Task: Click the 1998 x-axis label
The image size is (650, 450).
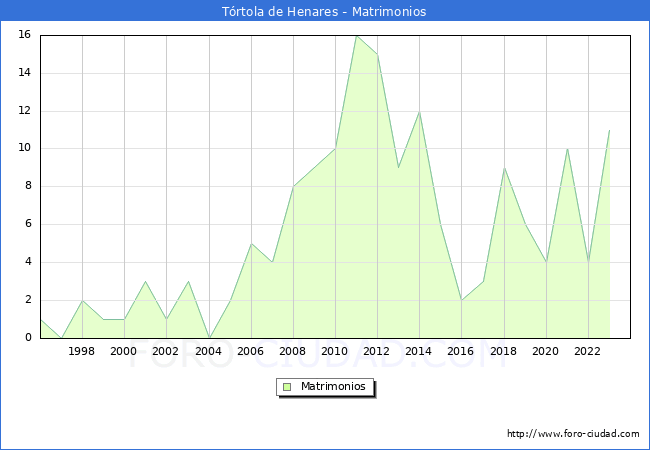Action: [x=81, y=351]
